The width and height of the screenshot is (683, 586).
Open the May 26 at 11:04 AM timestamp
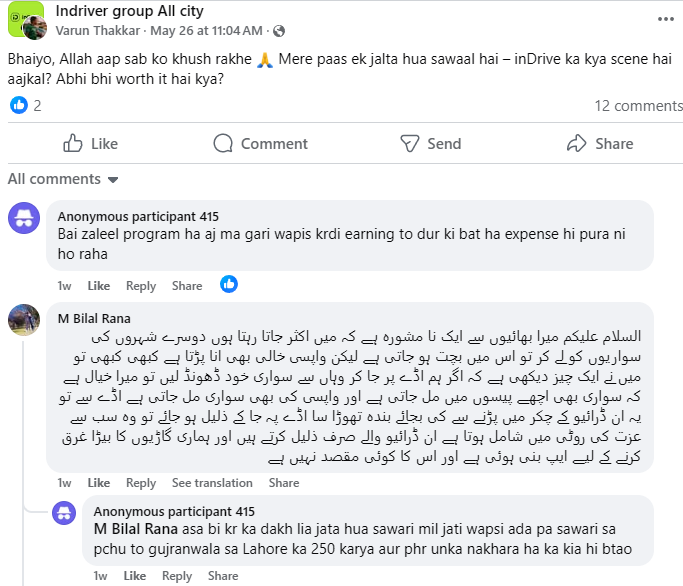(206, 30)
